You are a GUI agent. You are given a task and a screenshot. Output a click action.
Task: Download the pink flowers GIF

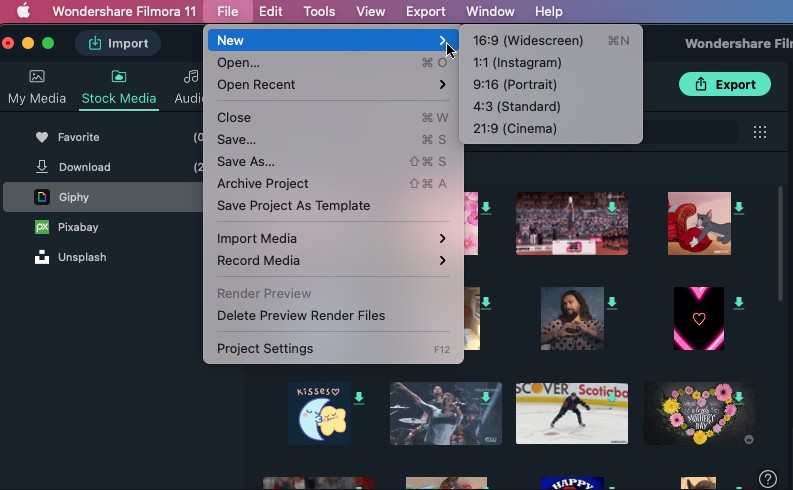pyautogui.click(x=486, y=207)
